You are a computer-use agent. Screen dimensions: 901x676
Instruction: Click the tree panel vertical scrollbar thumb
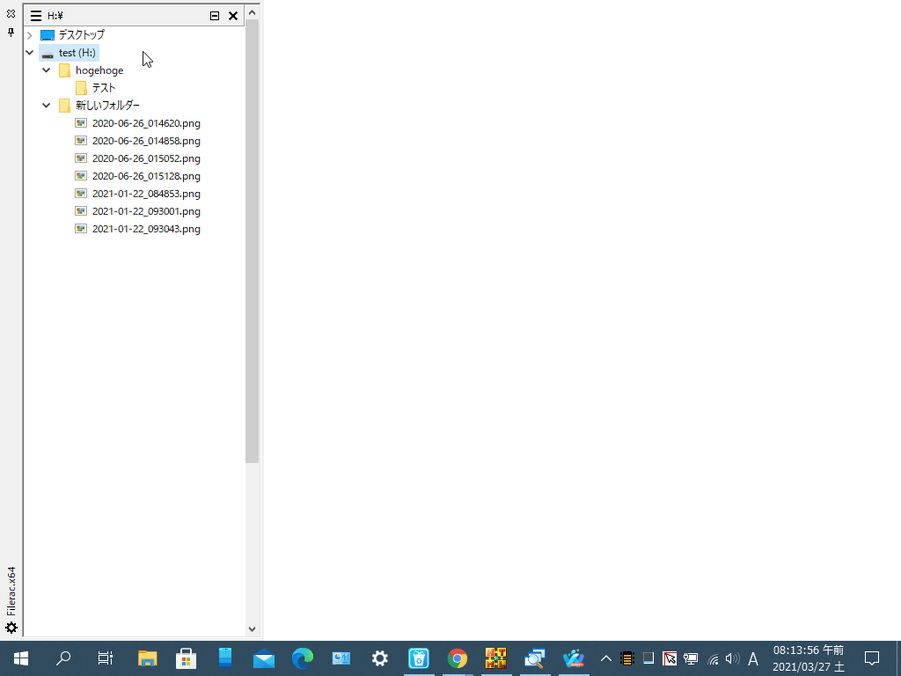(252, 241)
